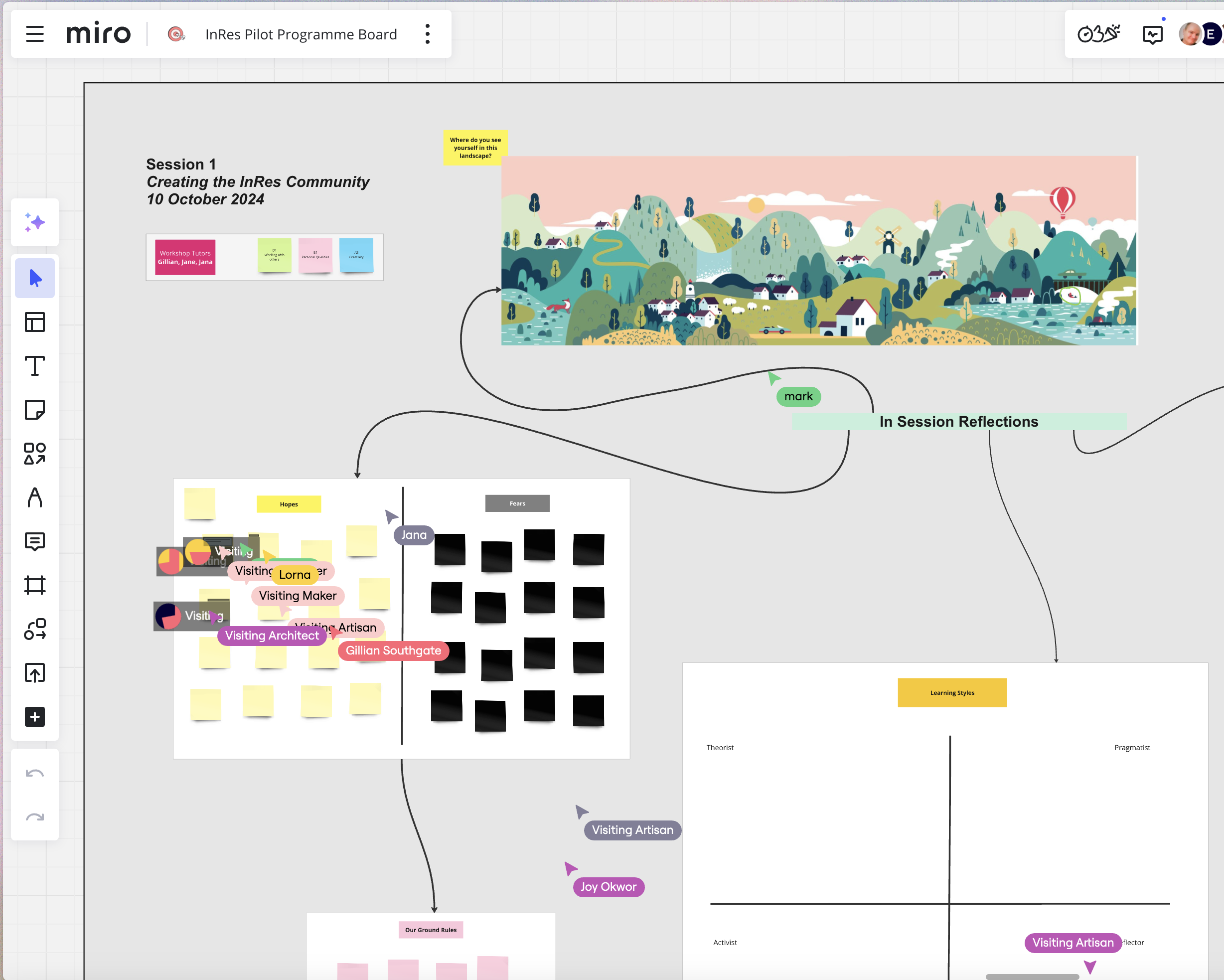Select the Frame tool
Screen dimensions: 1224x980
point(34,585)
